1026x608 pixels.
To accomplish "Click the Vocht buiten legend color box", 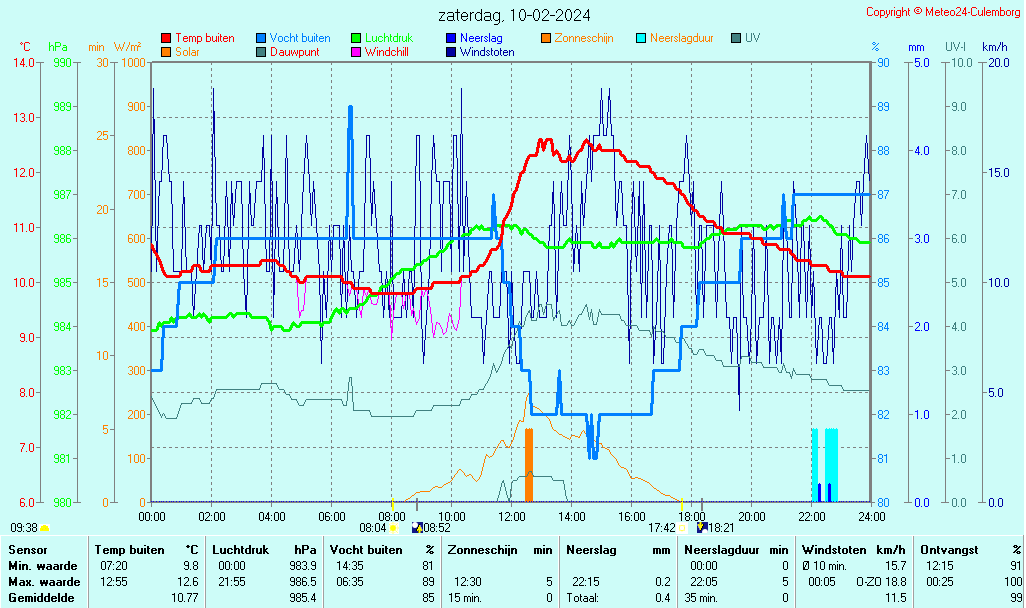I will [x=261, y=38].
